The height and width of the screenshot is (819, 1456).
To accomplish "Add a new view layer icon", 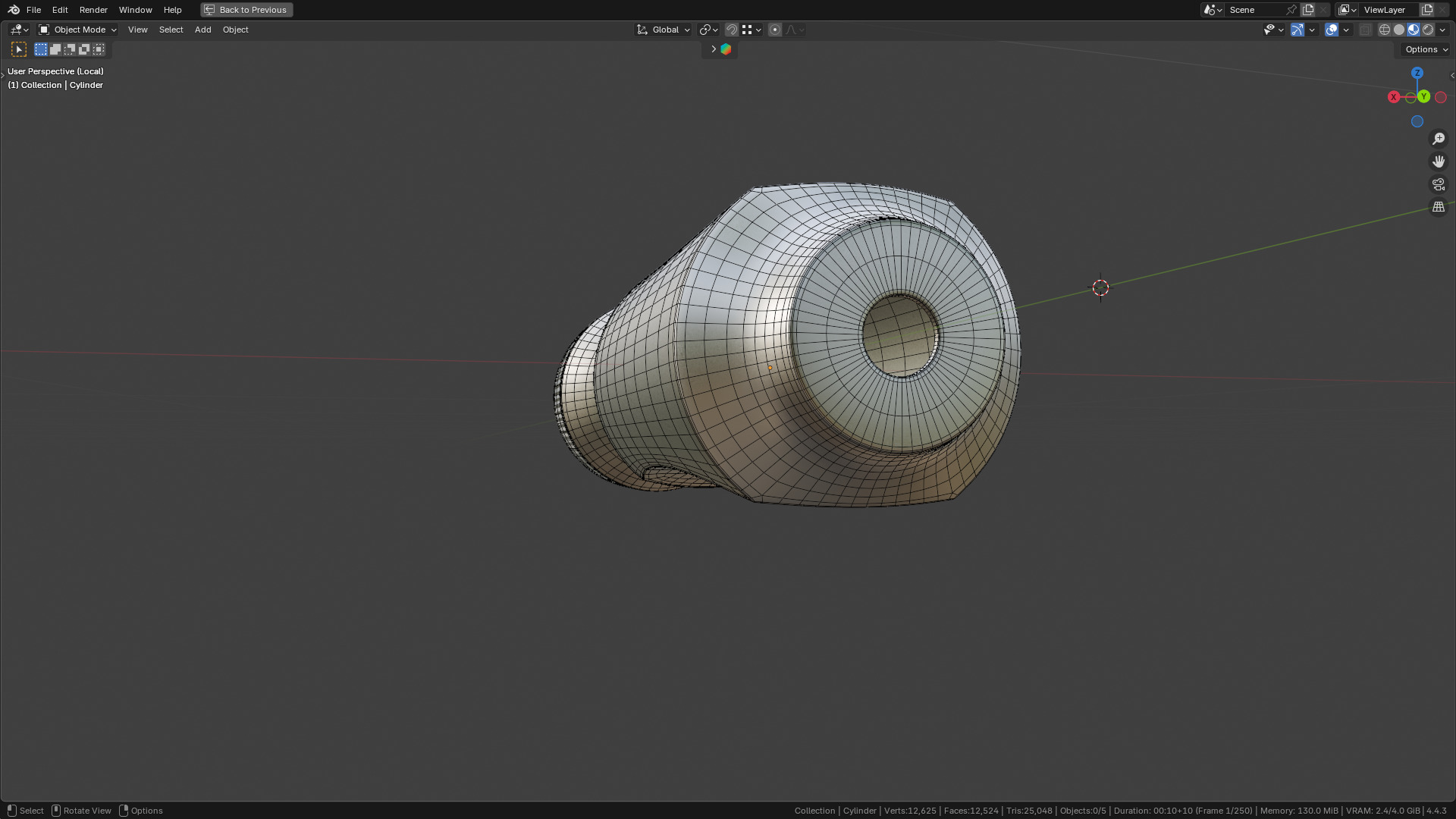I will coord(1427,10).
